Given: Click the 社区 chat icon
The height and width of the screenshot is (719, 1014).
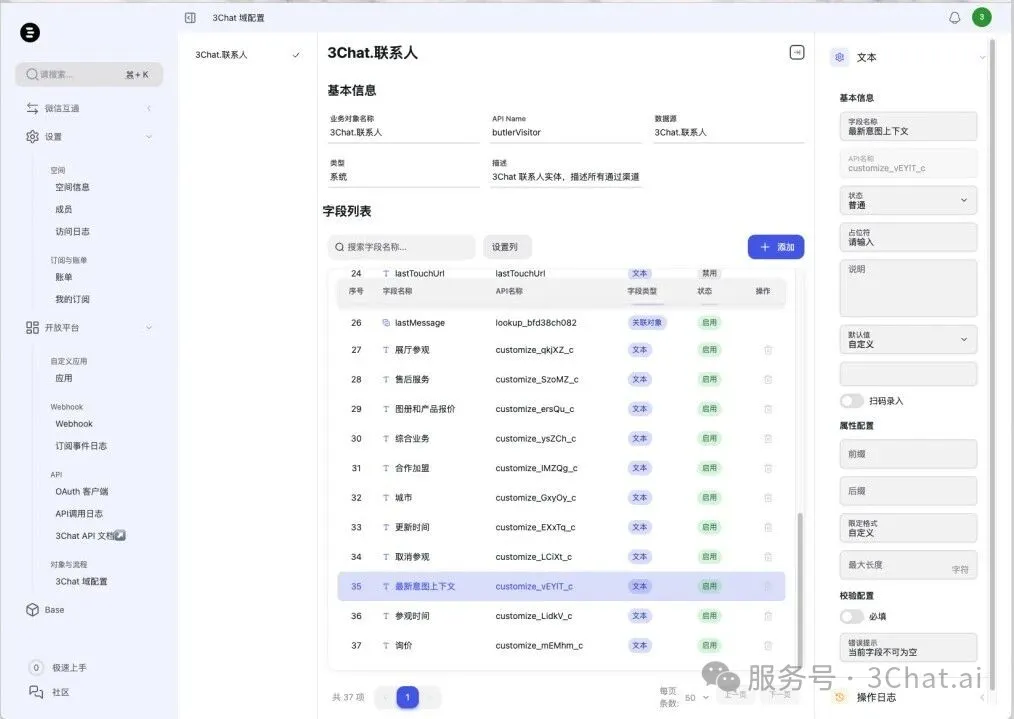Looking at the screenshot, I should [36, 692].
